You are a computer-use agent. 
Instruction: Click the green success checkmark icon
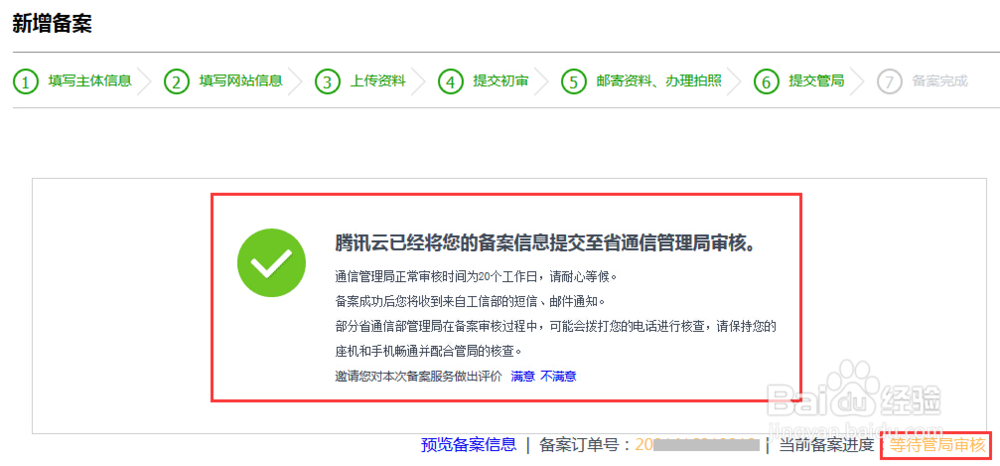tap(271, 263)
